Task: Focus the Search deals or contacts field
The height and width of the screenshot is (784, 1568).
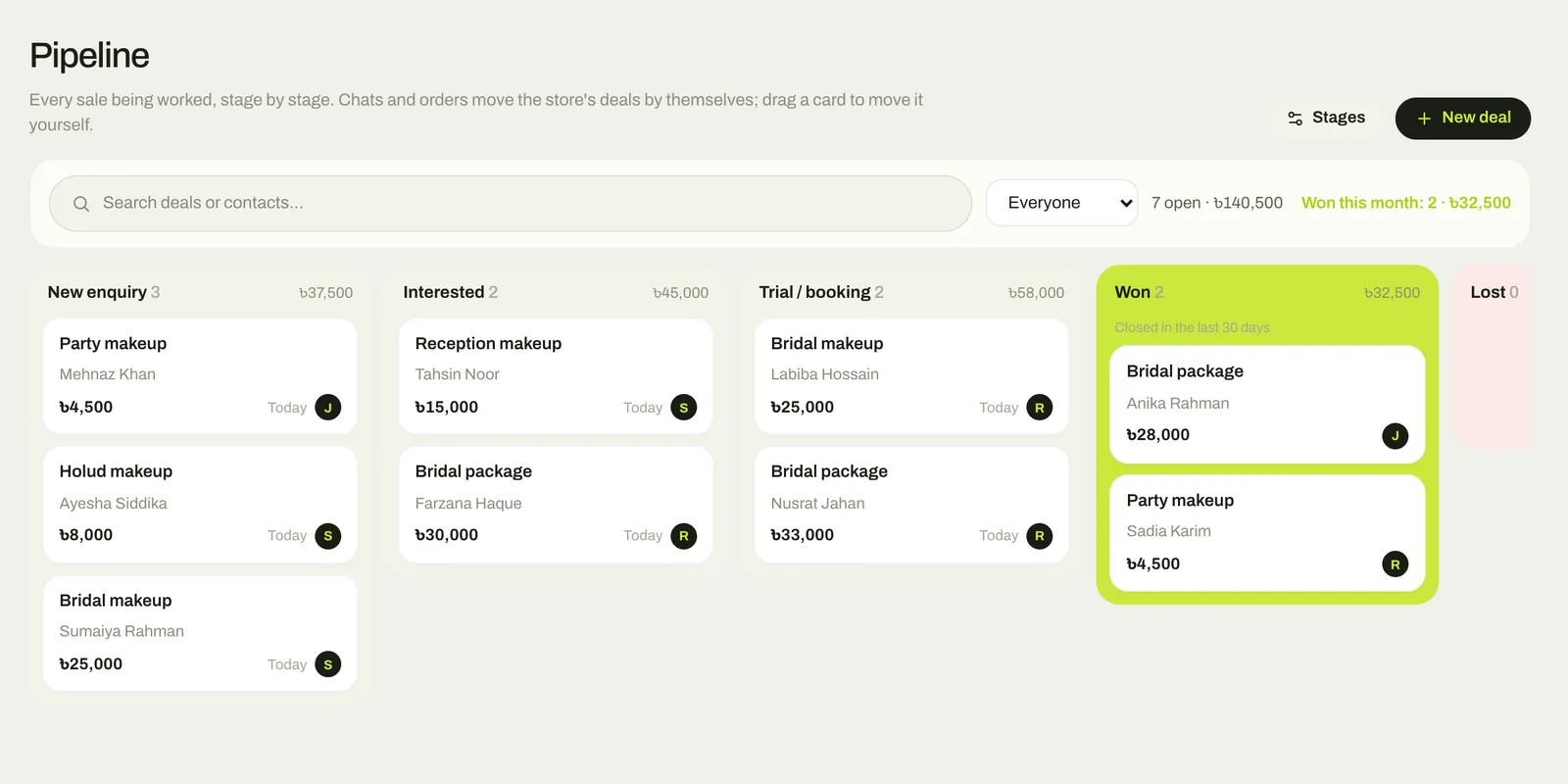Action: (x=511, y=203)
